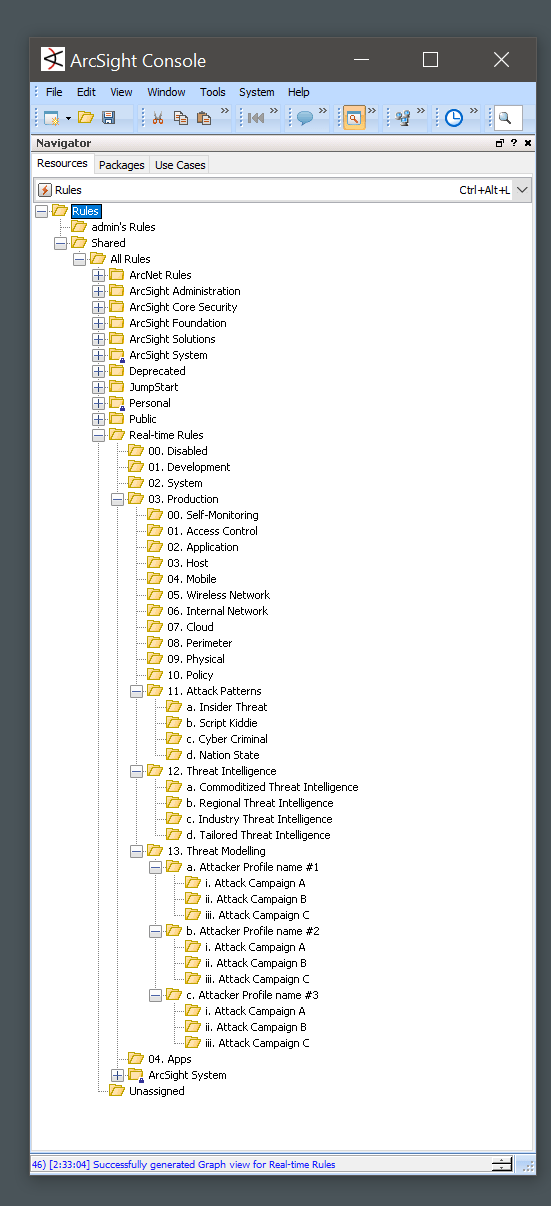Click the 00. Disabled folder icon
The width and height of the screenshot is (551, 1206).
click(135, 451)
